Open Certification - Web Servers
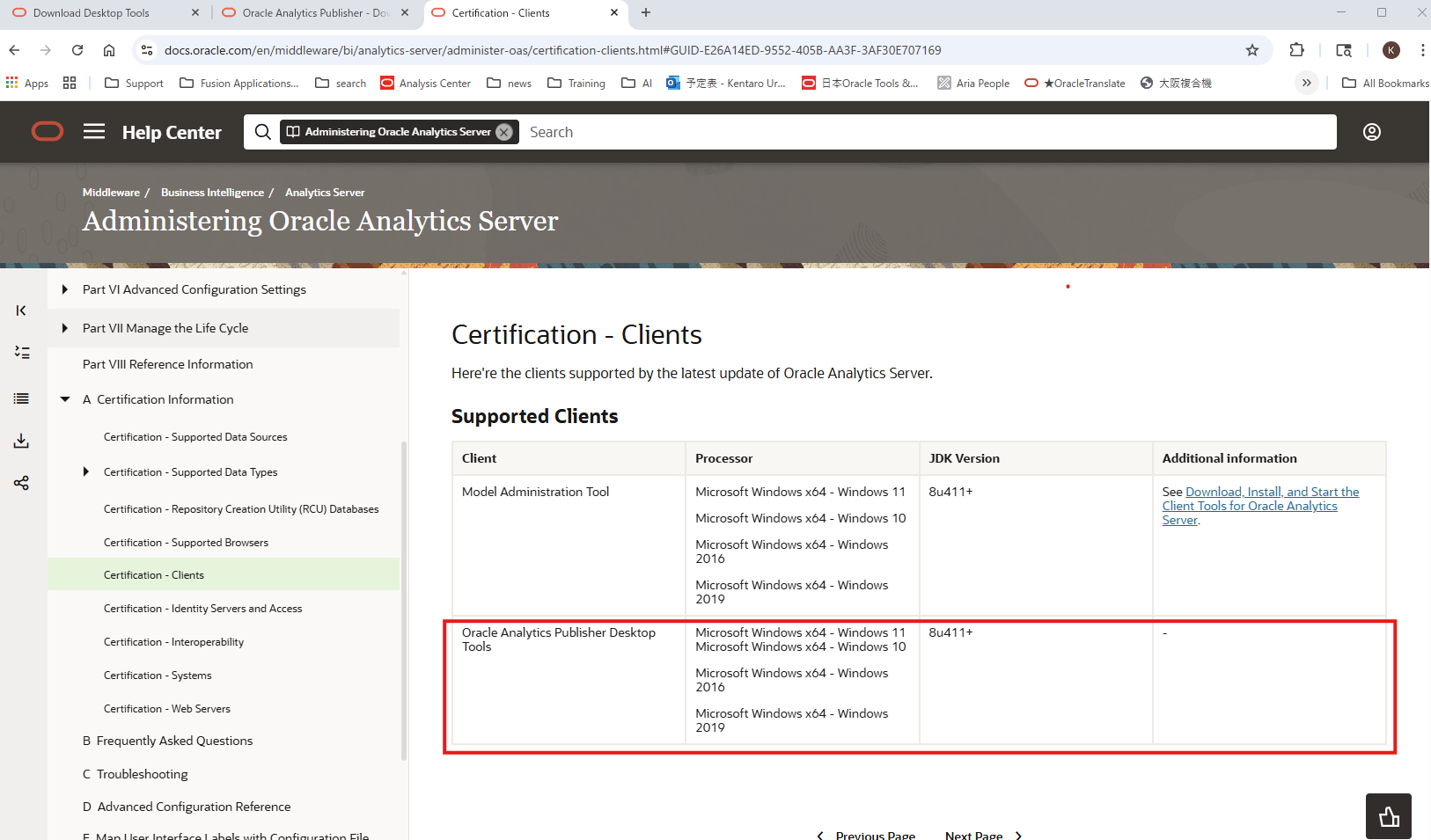The width and height of the screenshot is (1431, 840). click(x=167, y=709)
